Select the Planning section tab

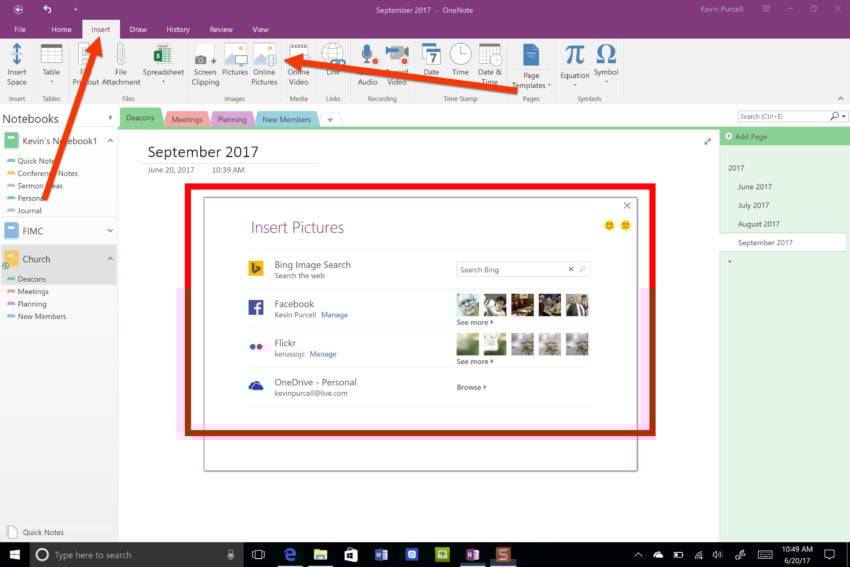(232, 119)
